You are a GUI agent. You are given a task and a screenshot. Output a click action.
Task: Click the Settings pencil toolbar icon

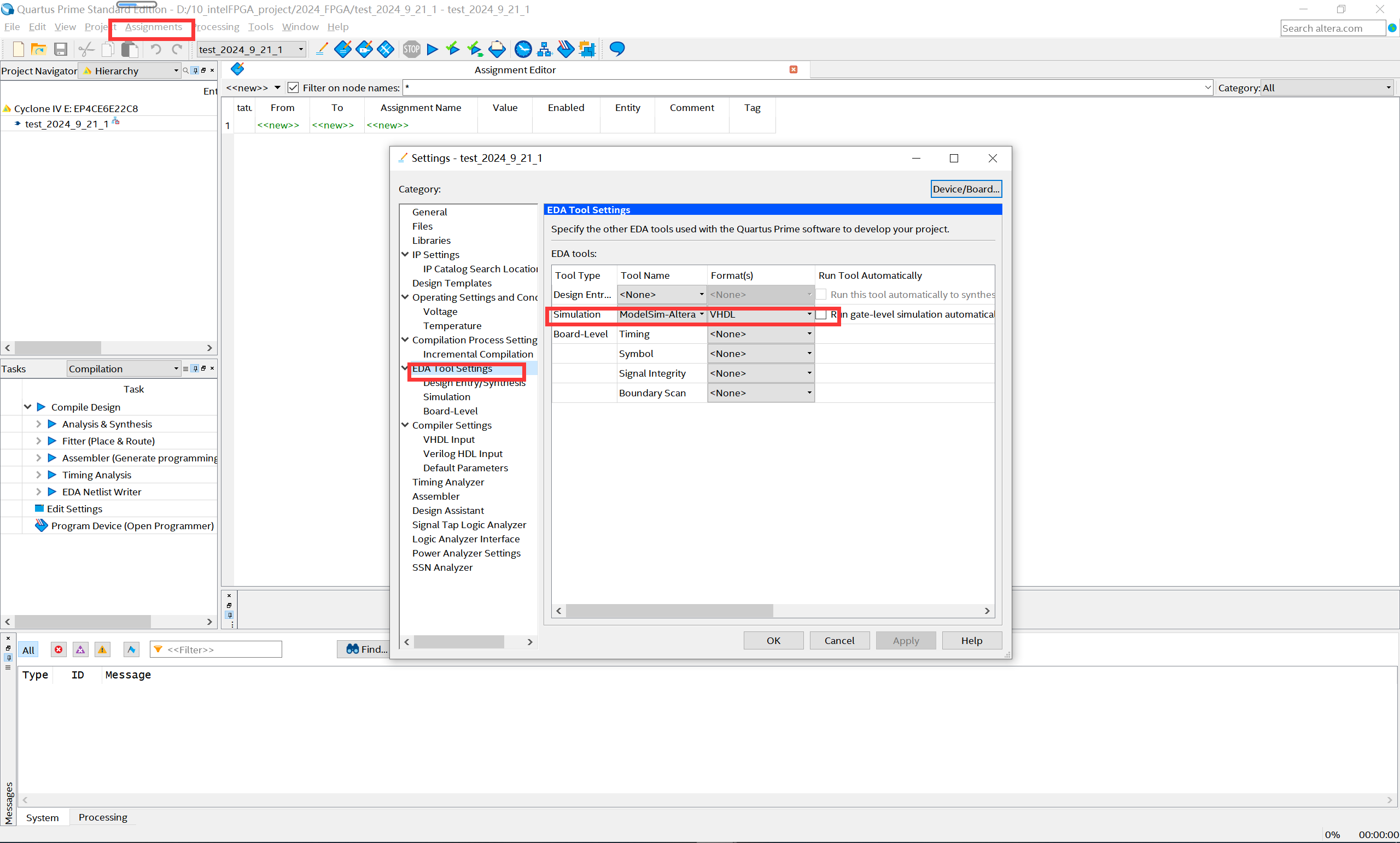(321, 49)
